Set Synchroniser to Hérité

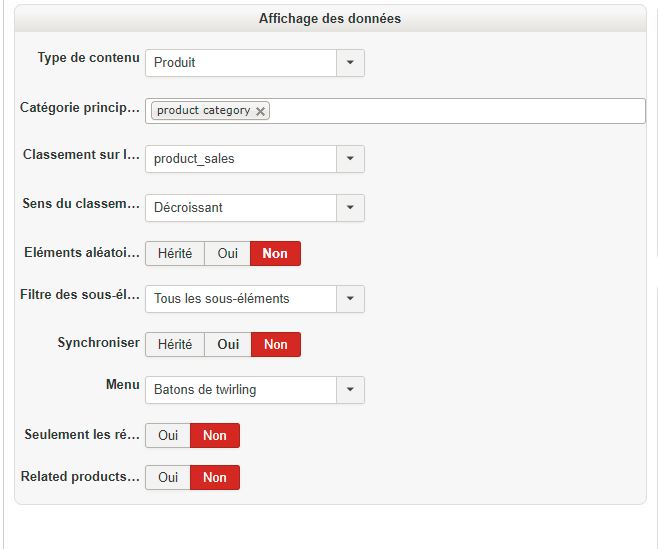[175, 344]
